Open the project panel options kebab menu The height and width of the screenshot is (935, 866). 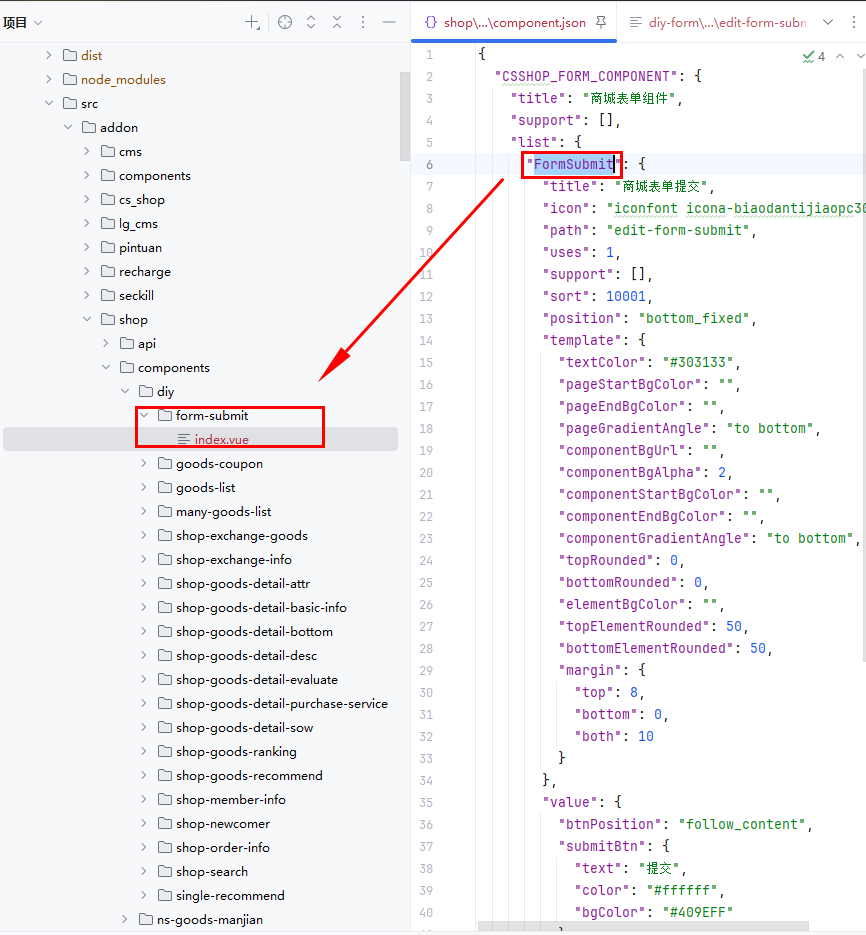pyautogui.click(x=363, y=22)
